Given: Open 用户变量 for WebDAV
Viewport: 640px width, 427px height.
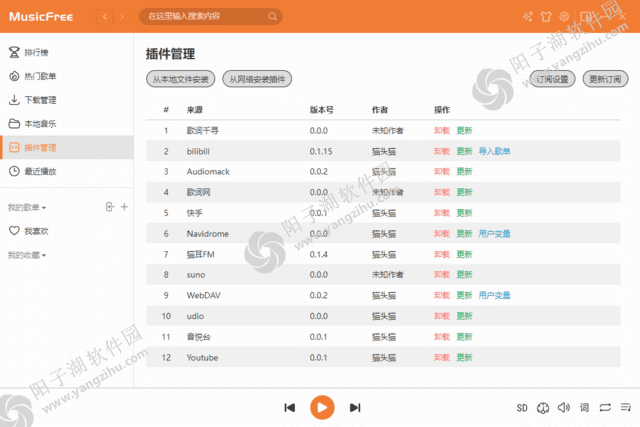Looking at the screenshot, I should tap(494, 296).
